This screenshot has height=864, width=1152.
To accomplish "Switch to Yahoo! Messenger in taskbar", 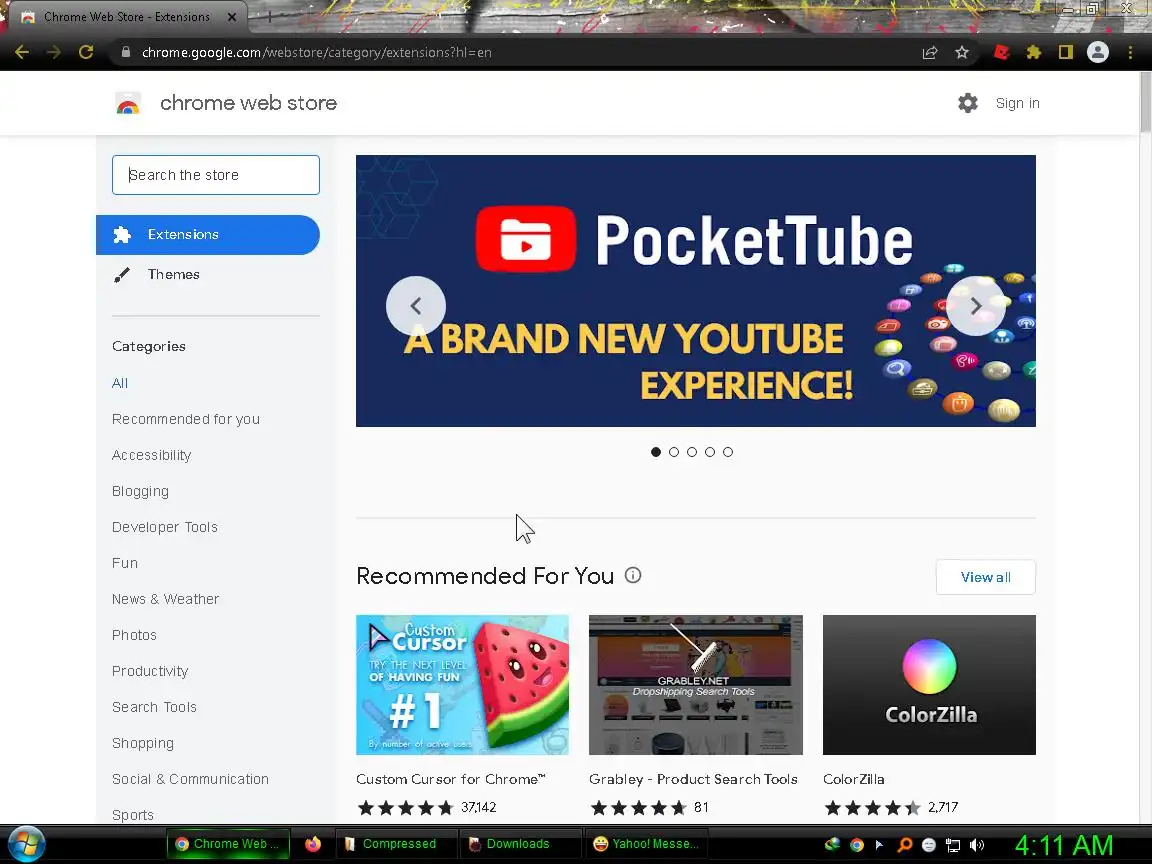I will [x=647, y=843].
